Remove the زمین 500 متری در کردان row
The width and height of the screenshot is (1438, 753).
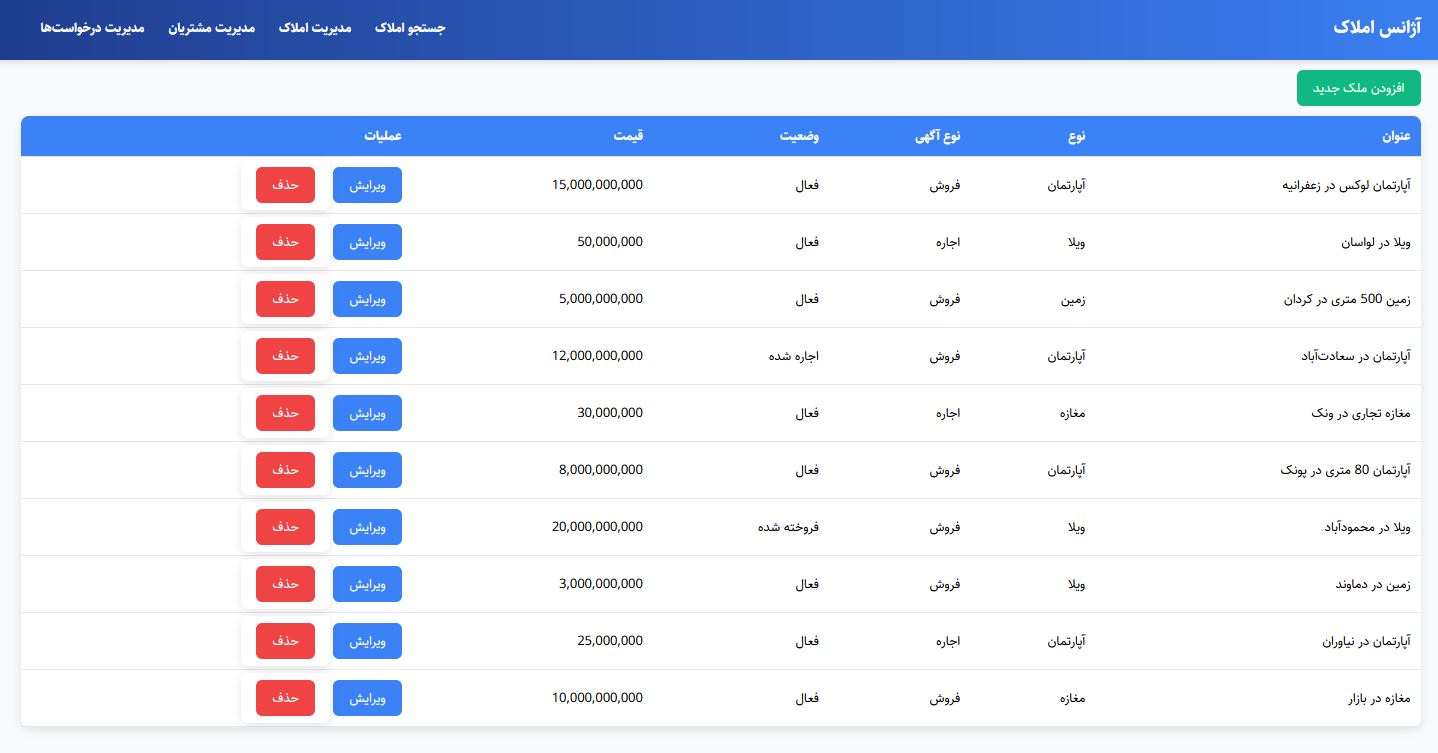(285, 299)
